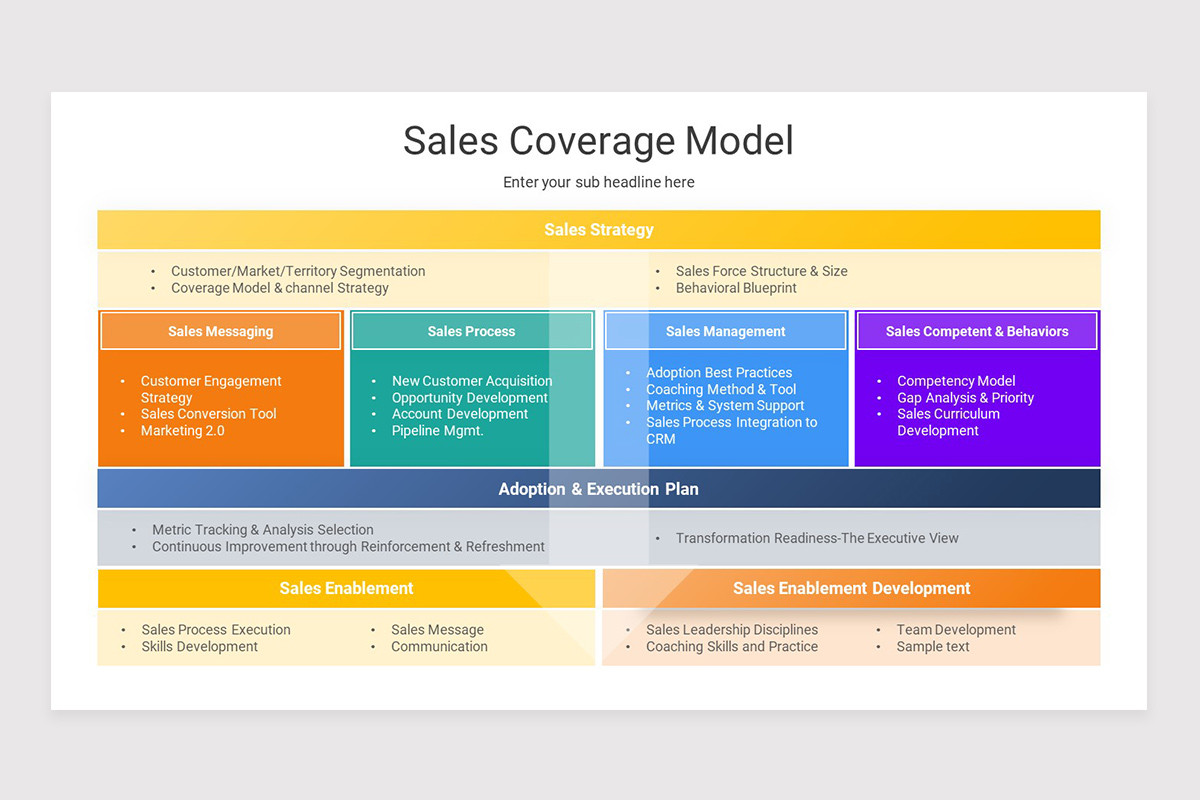
Task: Click the Sales Enablement yellow header
Action: point(346,588)
